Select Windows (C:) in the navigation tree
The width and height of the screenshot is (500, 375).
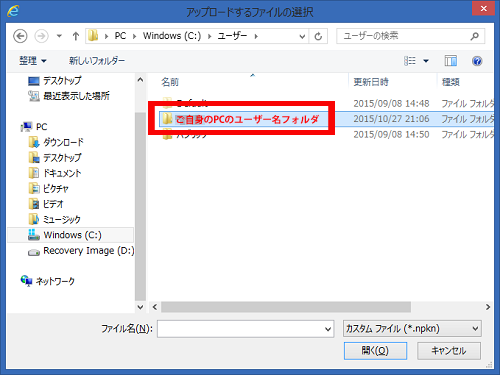coord(71,235)
